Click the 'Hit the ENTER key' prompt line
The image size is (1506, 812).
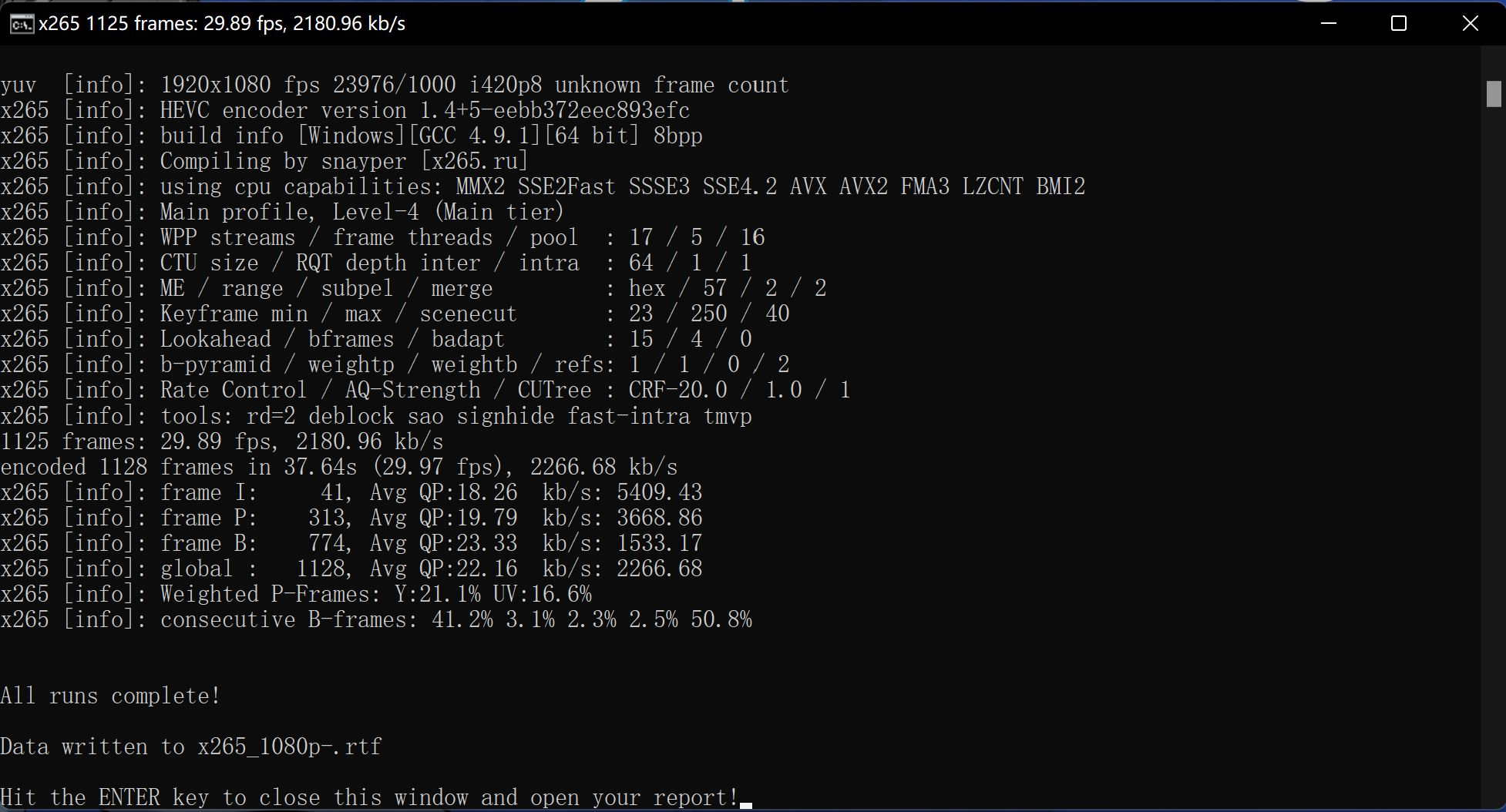370,797
